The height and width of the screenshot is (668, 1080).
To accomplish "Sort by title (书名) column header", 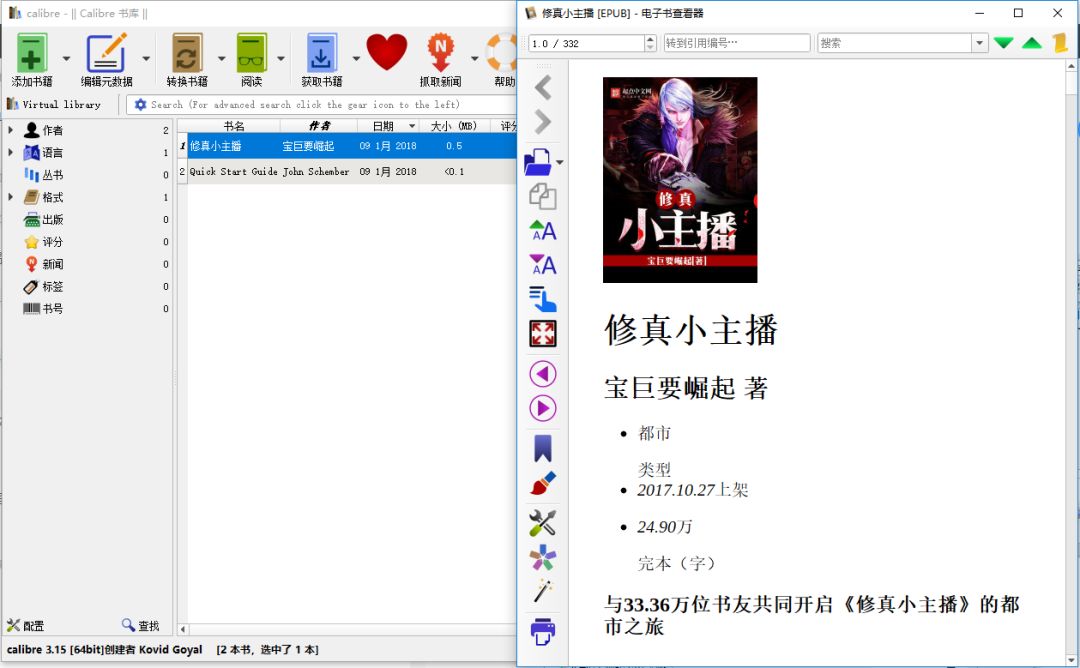I will 234,126.
